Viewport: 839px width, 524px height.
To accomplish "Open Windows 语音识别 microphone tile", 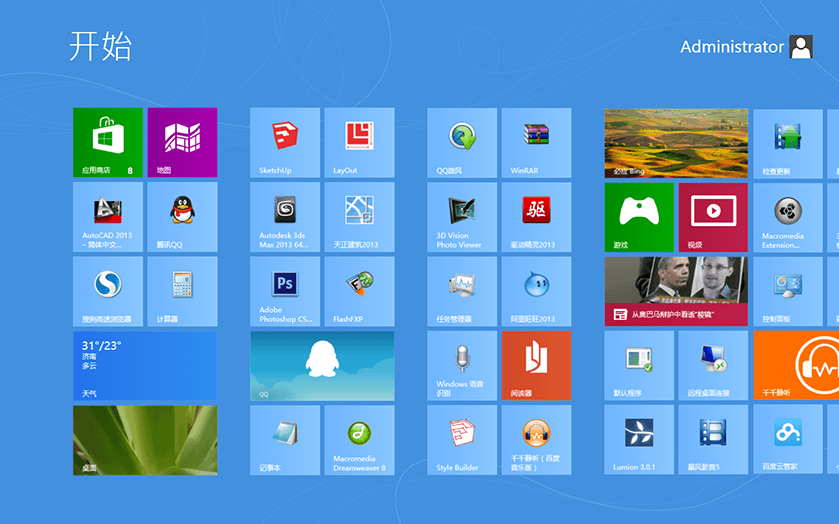I will coord(462,366).
